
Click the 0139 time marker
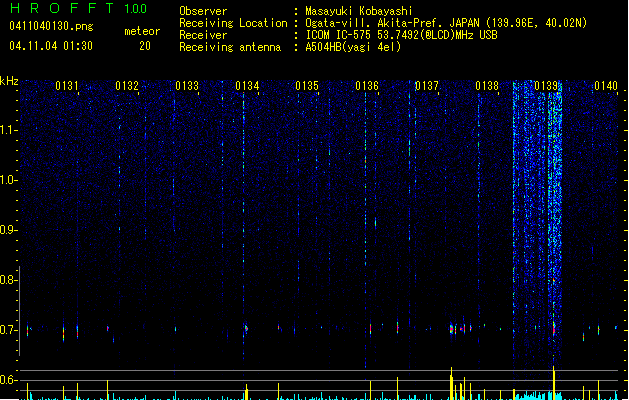[x=546, y=86]
